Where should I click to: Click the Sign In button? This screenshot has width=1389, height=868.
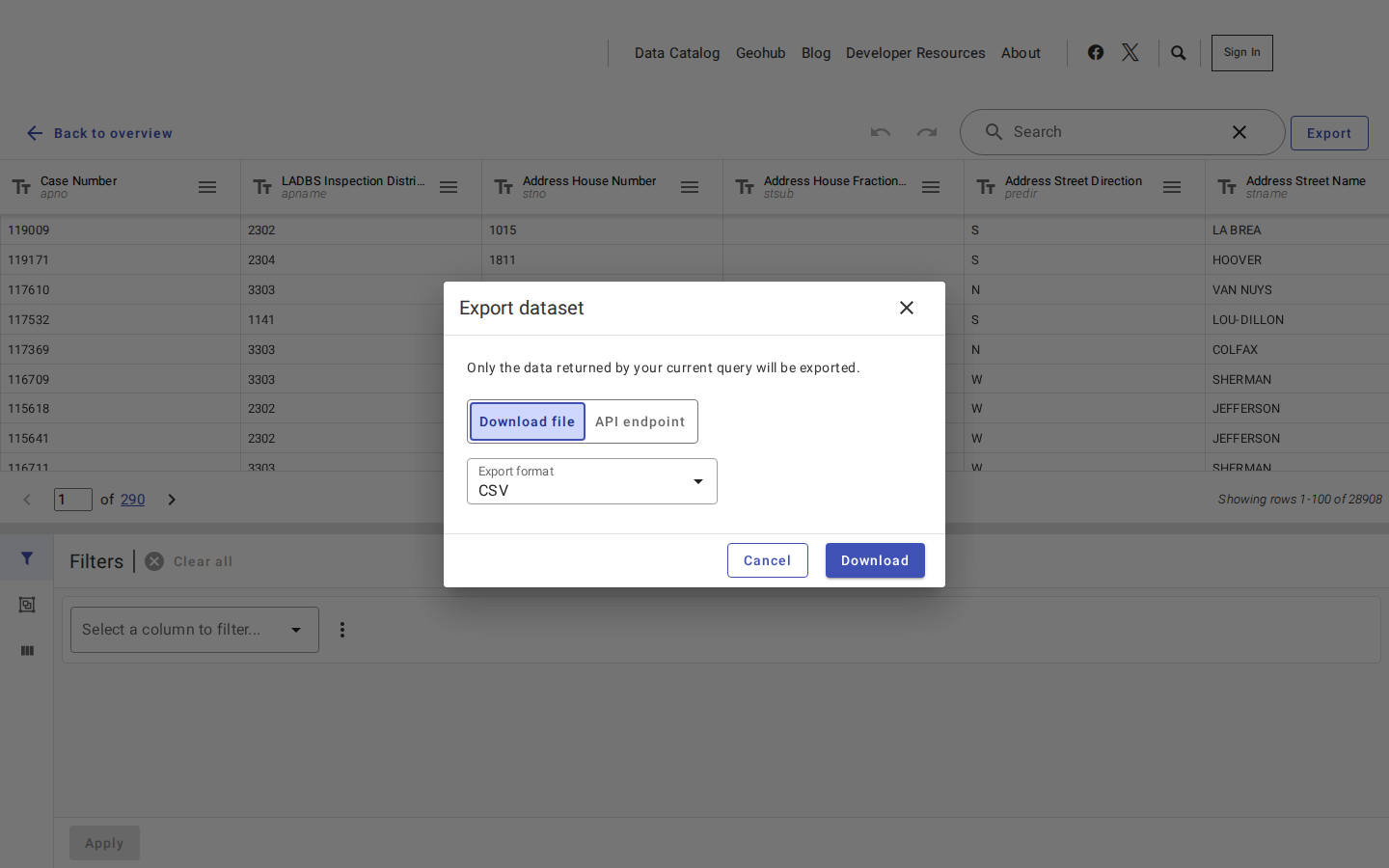pos(1242,53)
